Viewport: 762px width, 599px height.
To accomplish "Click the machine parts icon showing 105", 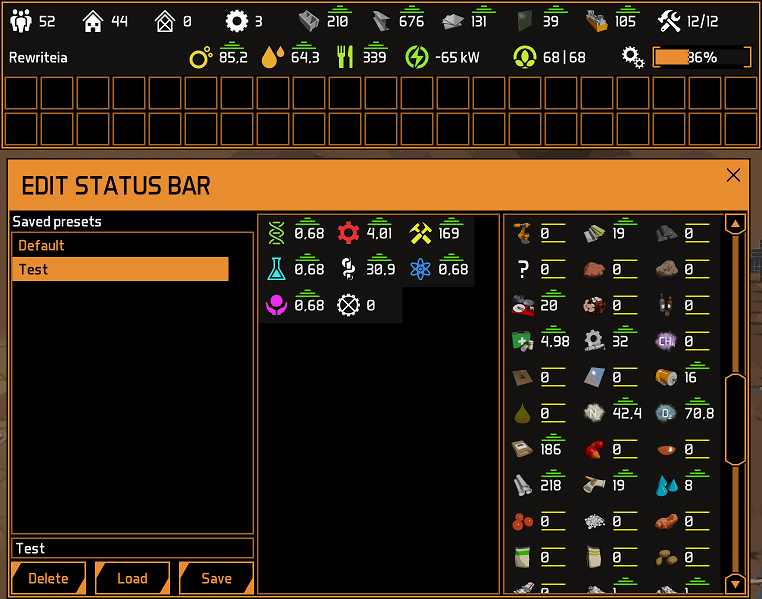I will pos(597,21).
